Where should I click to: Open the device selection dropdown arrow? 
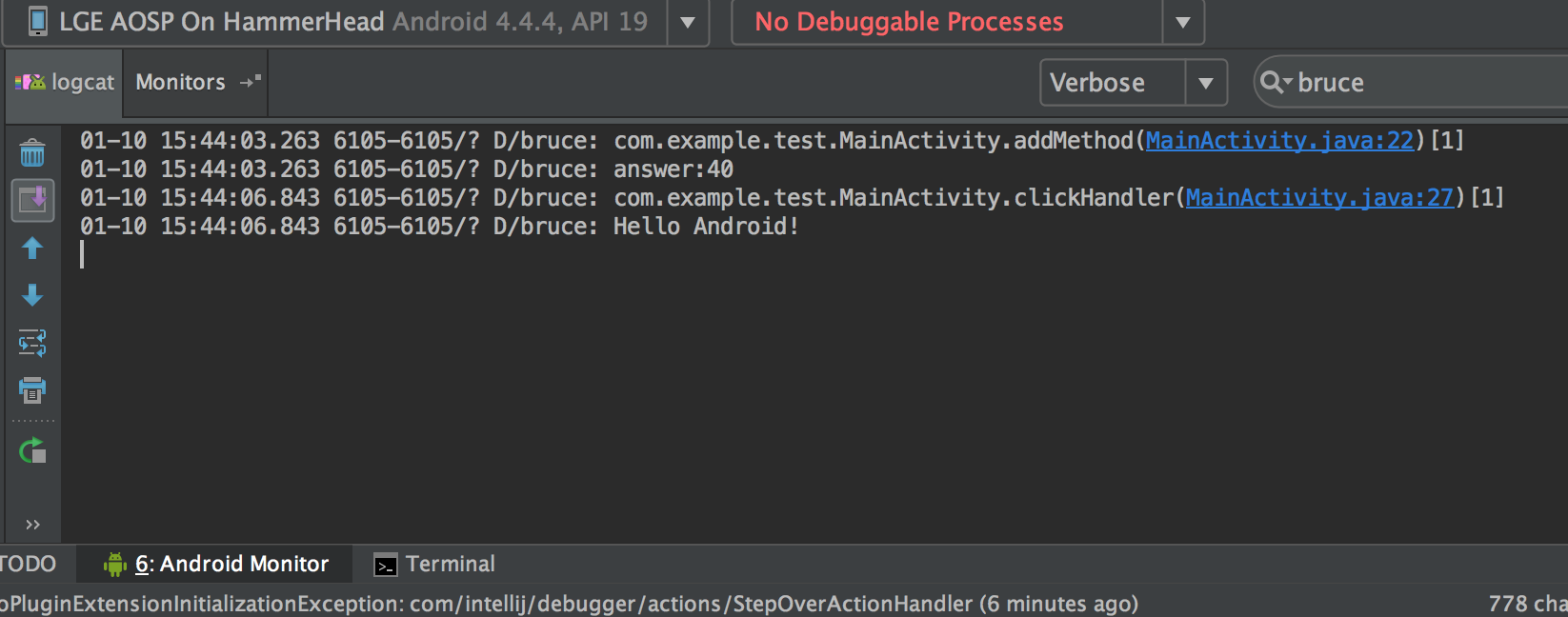688,22
